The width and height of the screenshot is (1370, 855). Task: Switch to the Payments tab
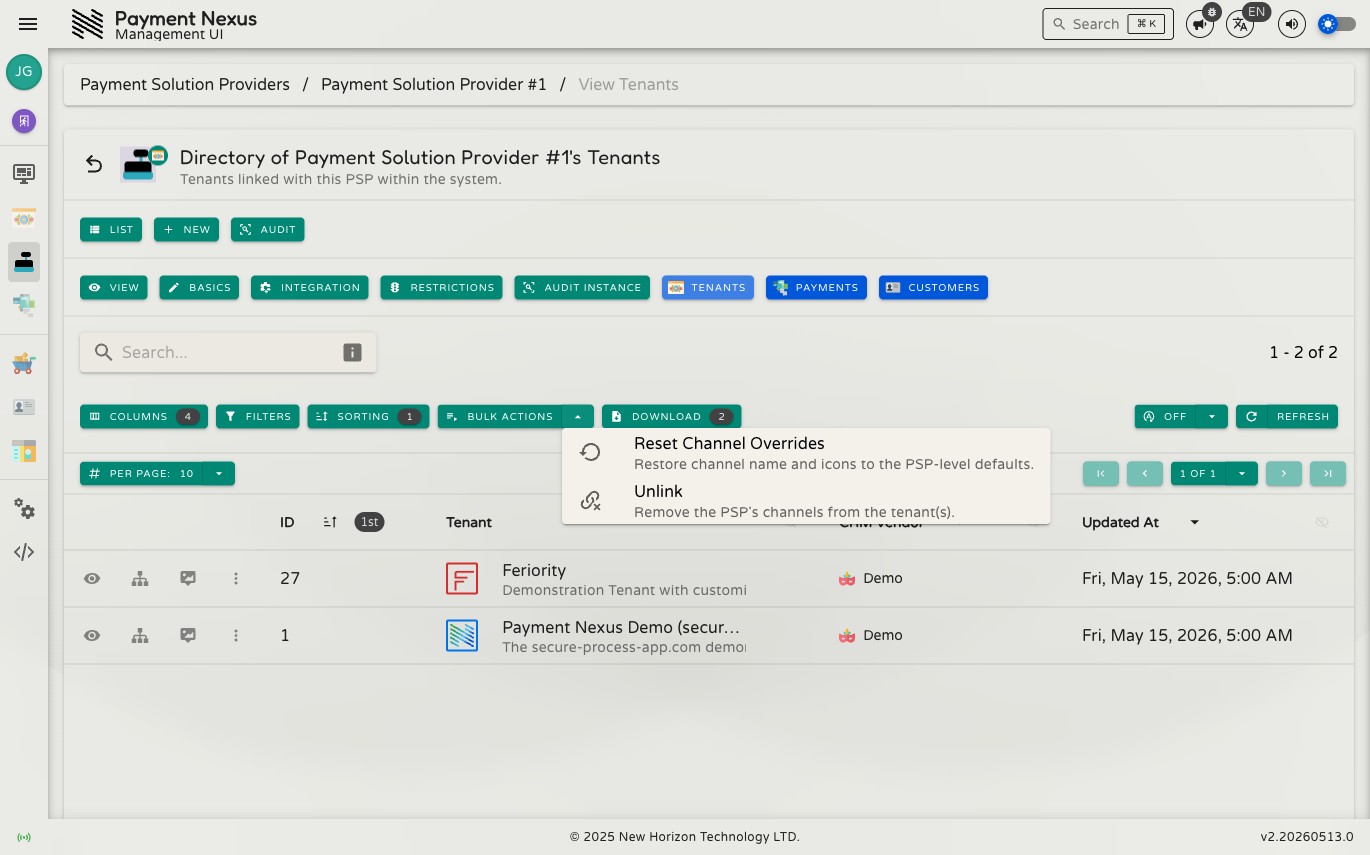click(816, 287)
